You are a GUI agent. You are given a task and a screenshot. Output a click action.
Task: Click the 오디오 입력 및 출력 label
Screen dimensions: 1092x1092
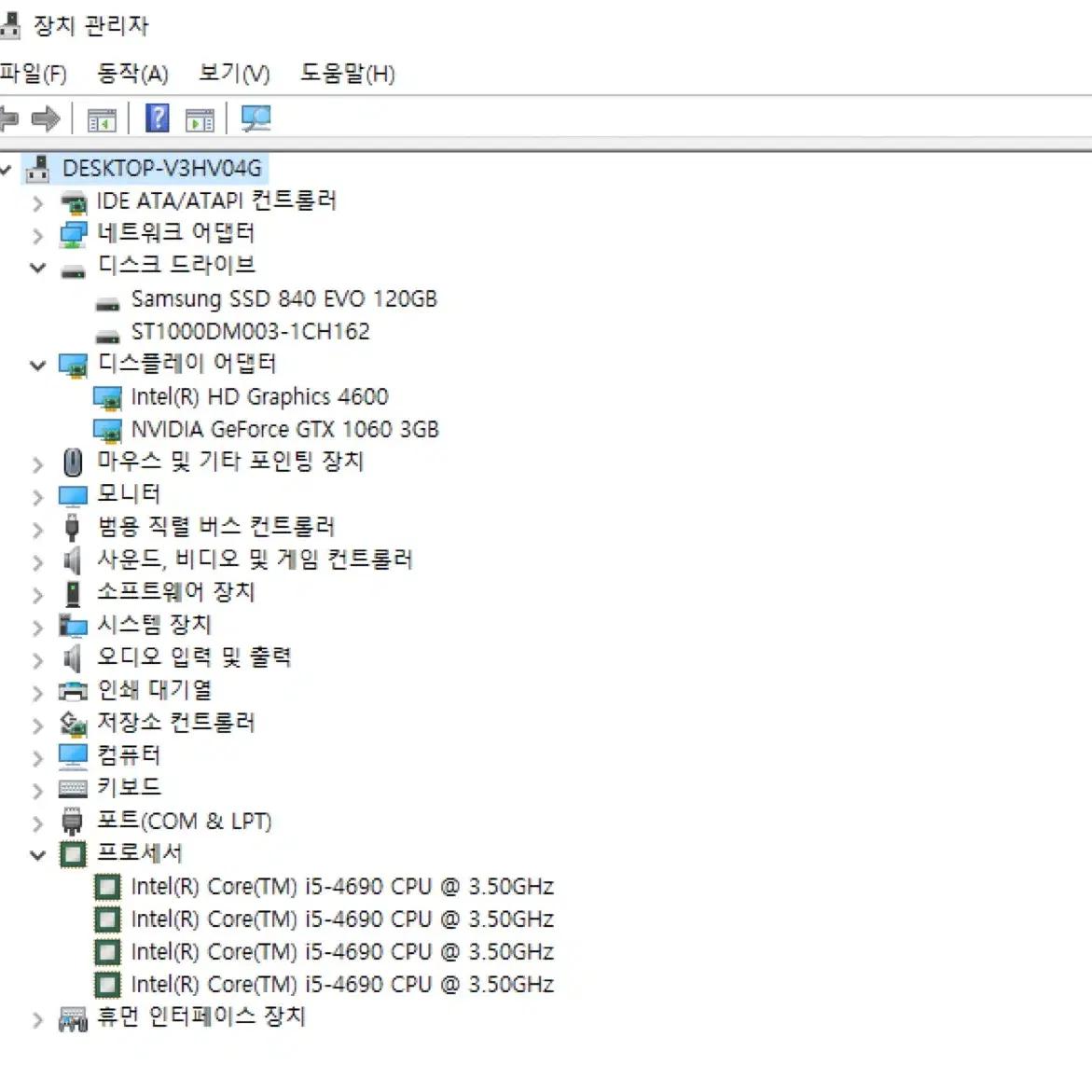[194, 657]
